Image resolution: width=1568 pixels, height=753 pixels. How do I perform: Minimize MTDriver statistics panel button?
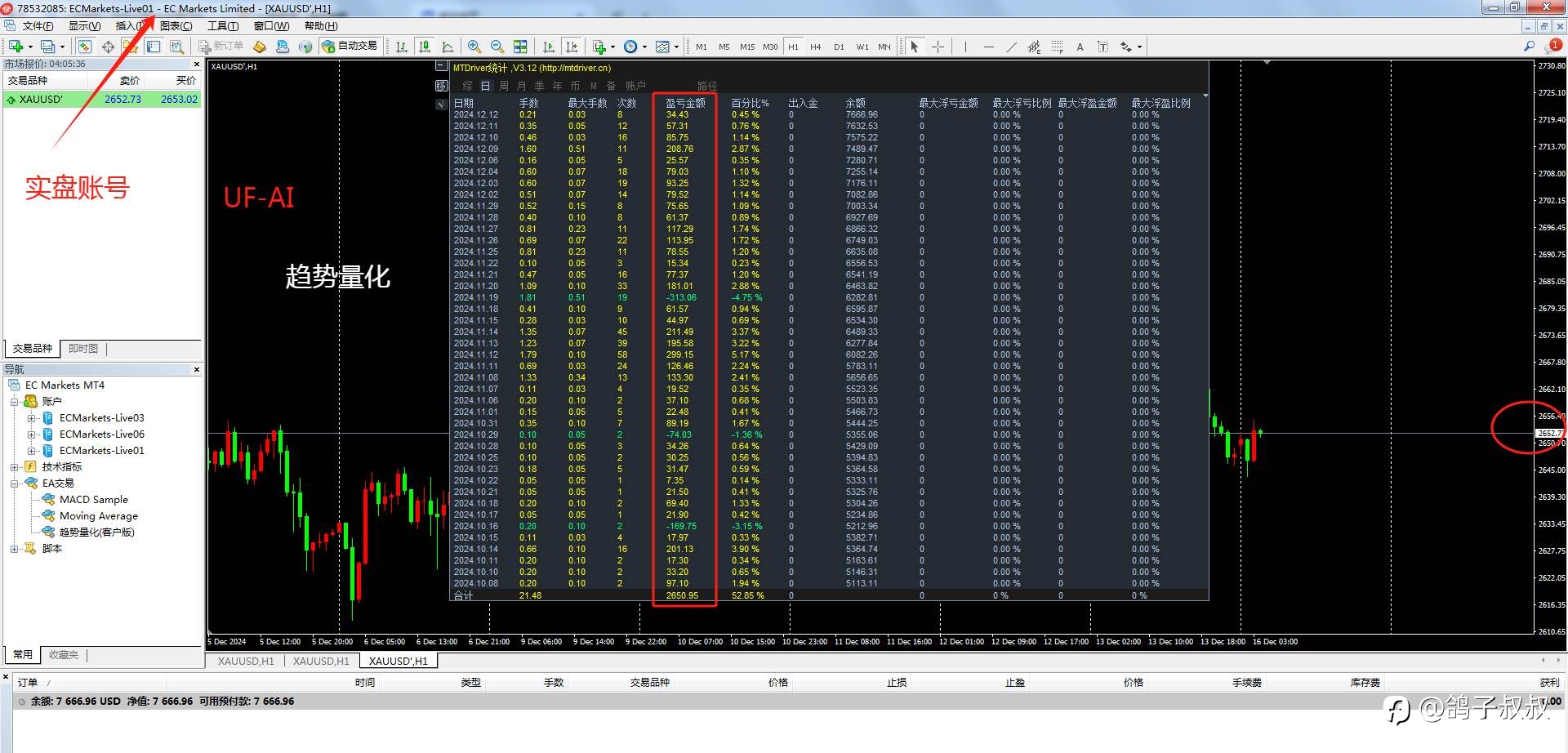coord(441,67)
